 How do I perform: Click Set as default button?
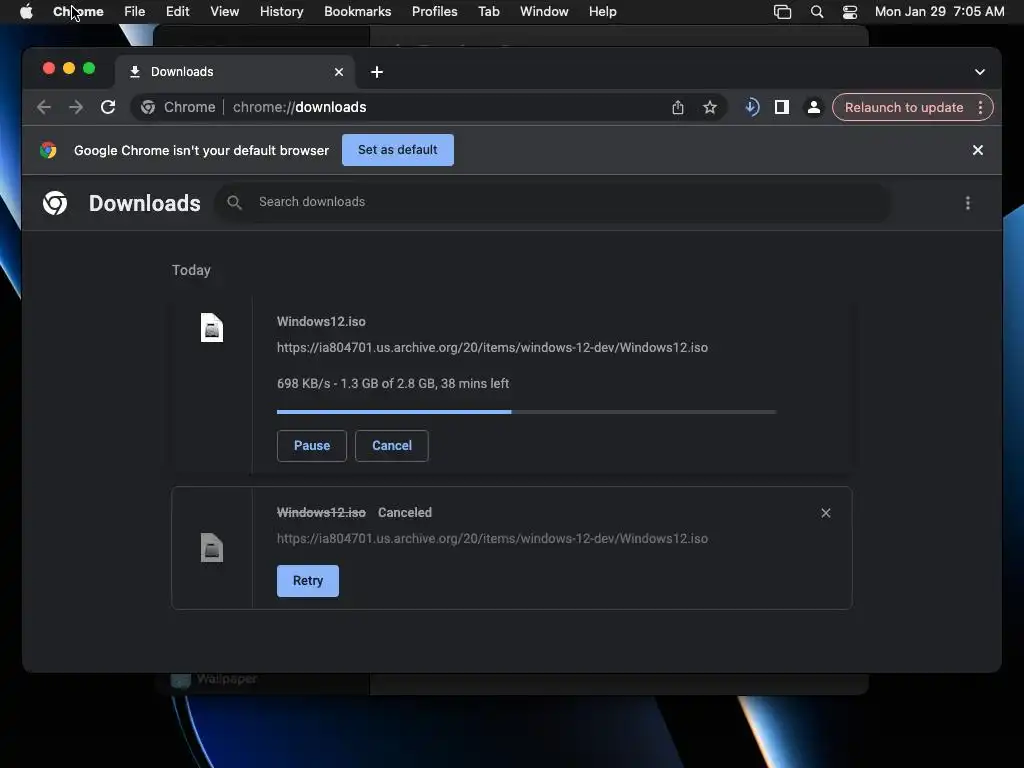398,150
